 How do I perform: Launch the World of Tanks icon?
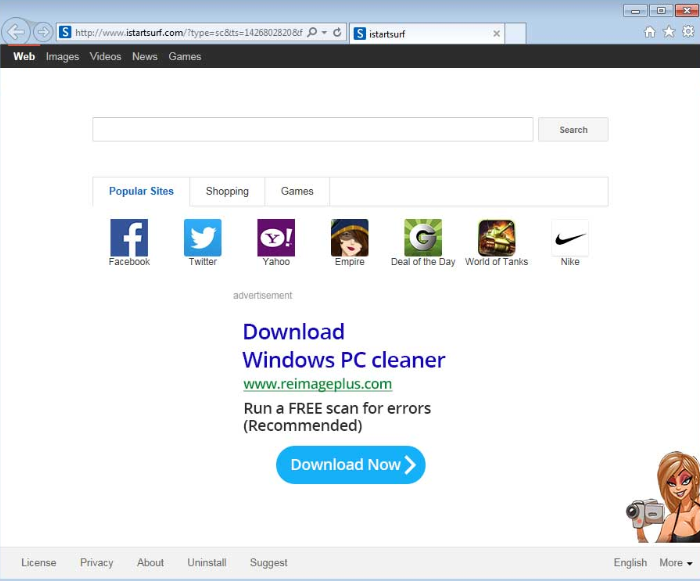pyautogui.click(x=497, y=238)
